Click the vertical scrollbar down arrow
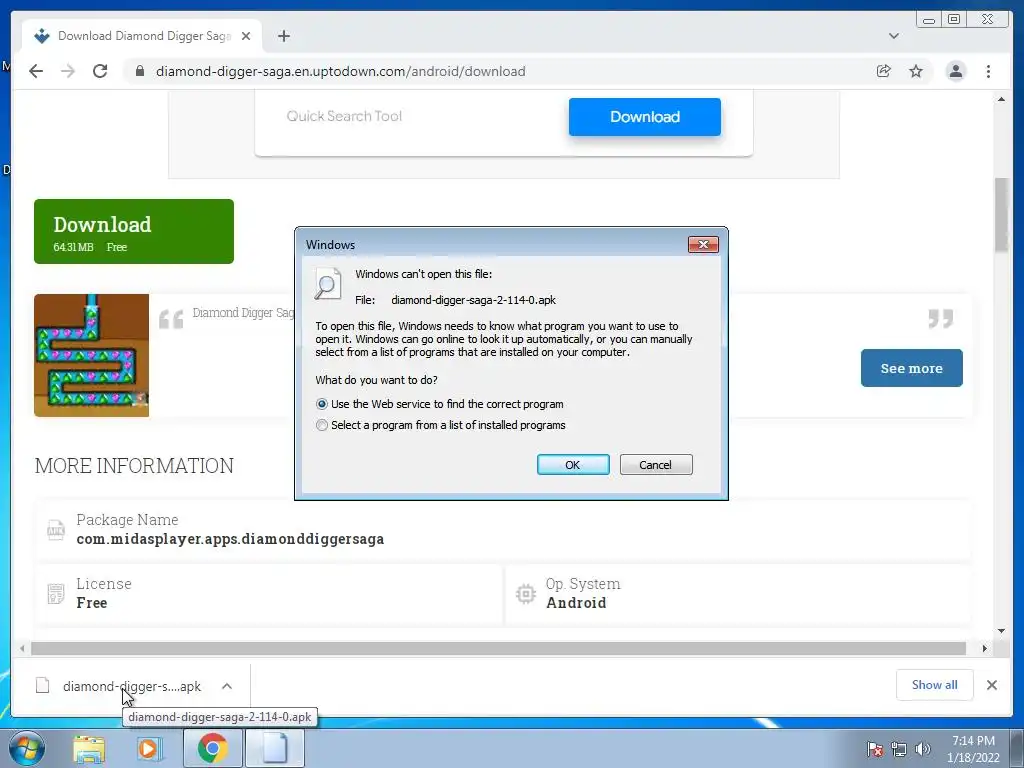 1001,631
